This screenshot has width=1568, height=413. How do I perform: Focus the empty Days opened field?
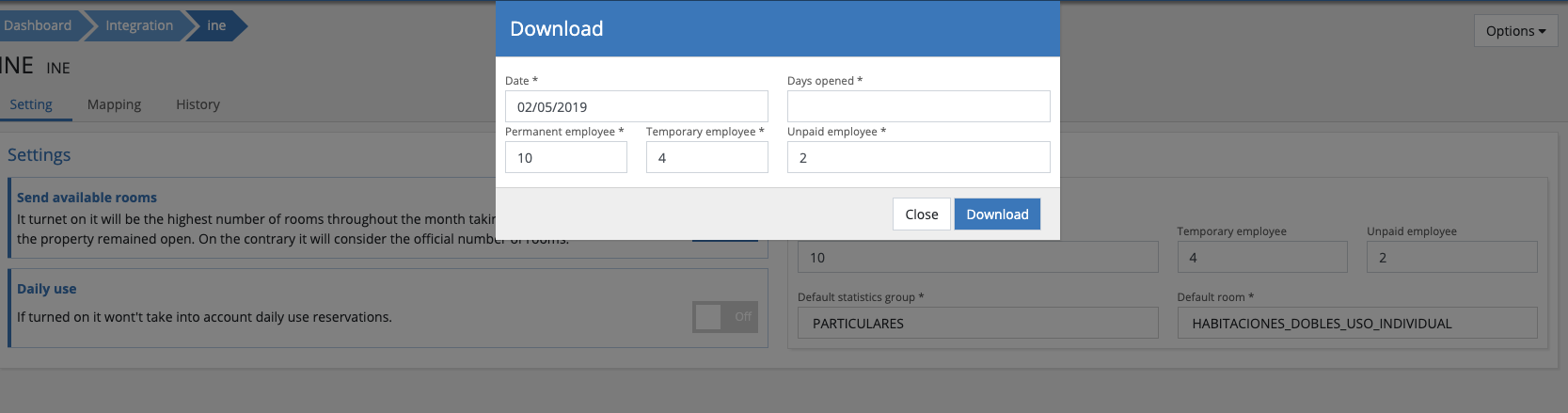coord(918,106)
